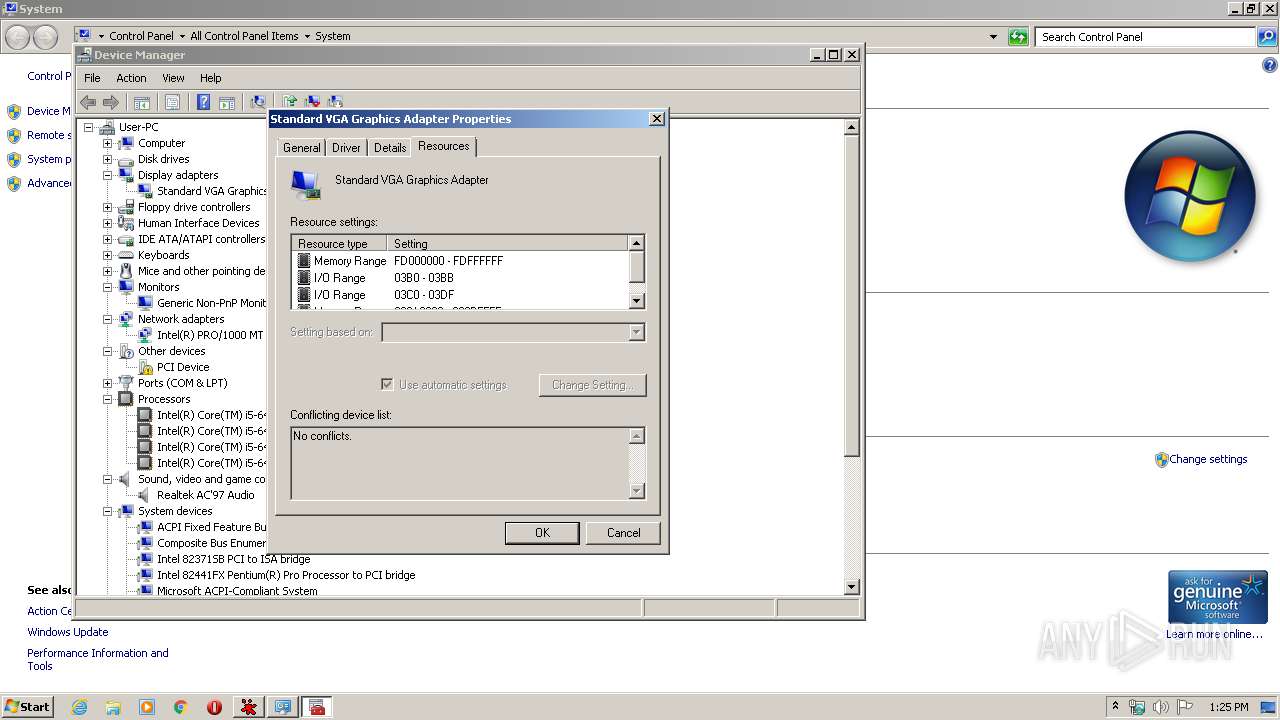
Task: Open the Action menu in Device Manager
Action: coord(131,78)
